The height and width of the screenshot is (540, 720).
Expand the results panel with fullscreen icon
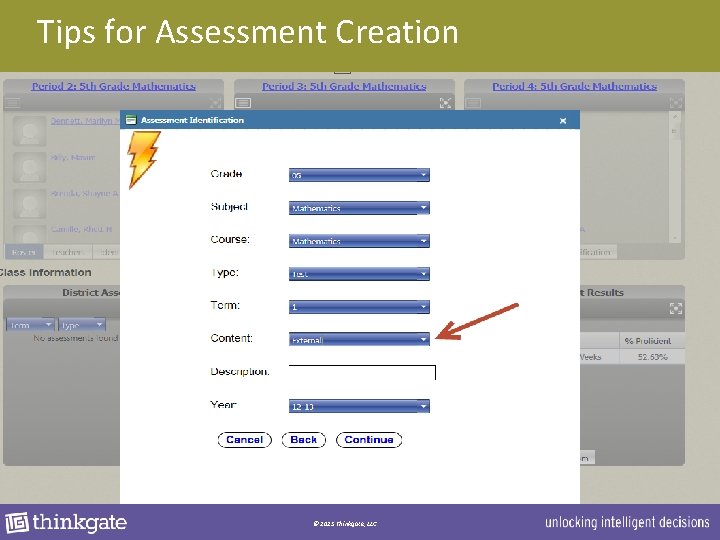[675, 308]
